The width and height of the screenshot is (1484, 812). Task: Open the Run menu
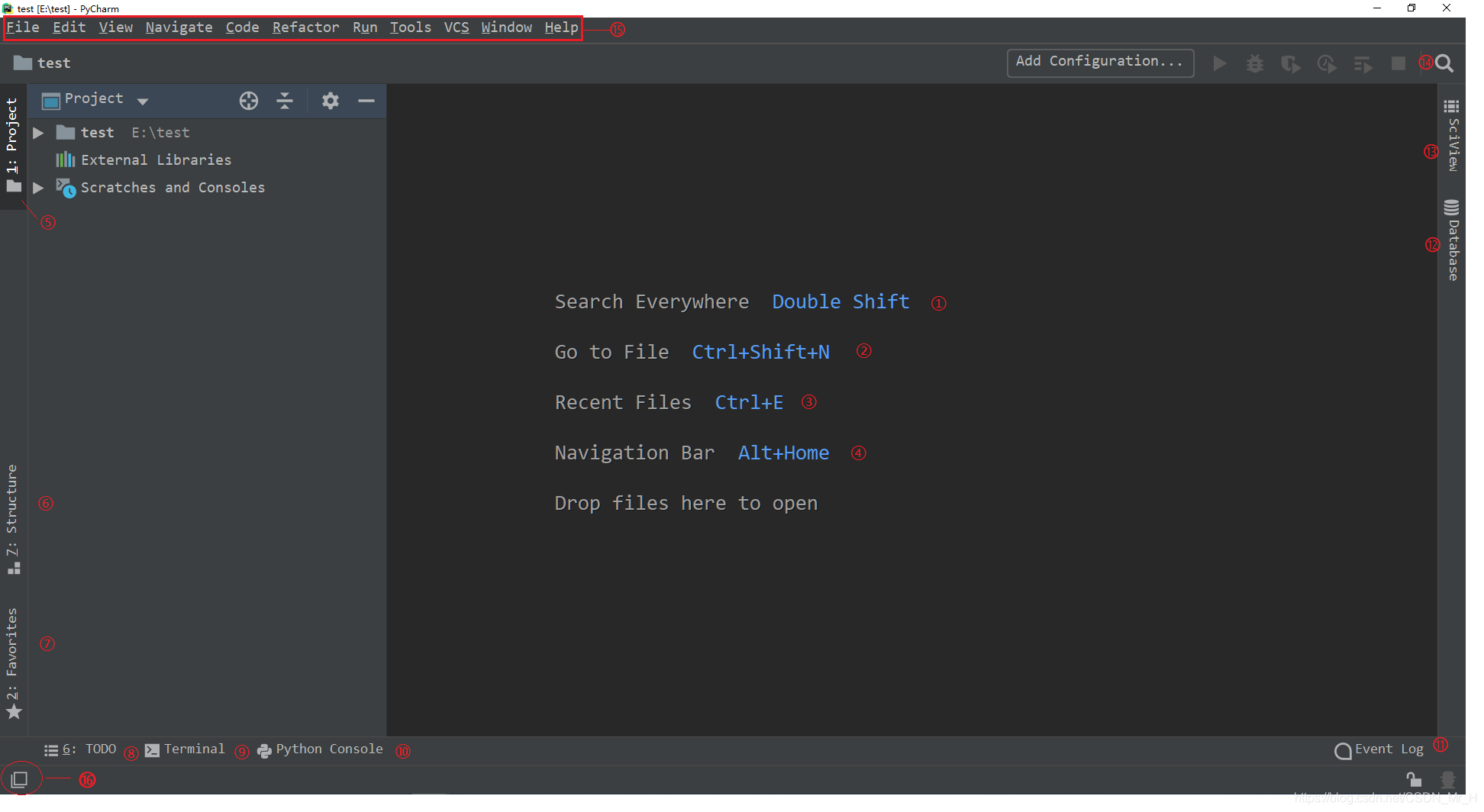(x=365, y=27)
